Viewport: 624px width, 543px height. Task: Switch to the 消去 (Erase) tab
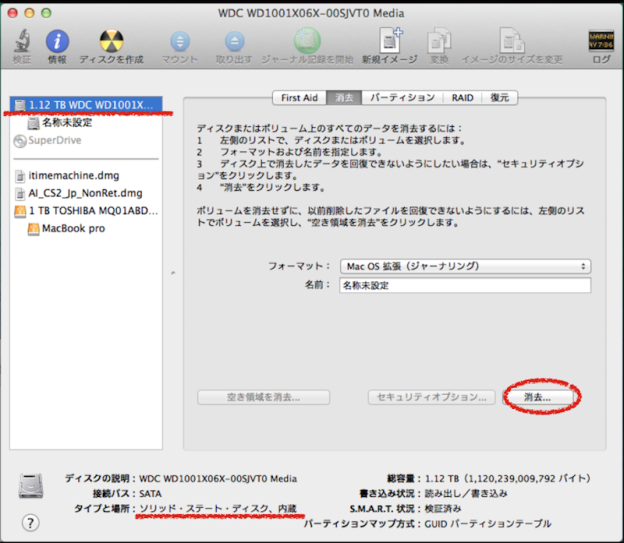pos(344,98)
